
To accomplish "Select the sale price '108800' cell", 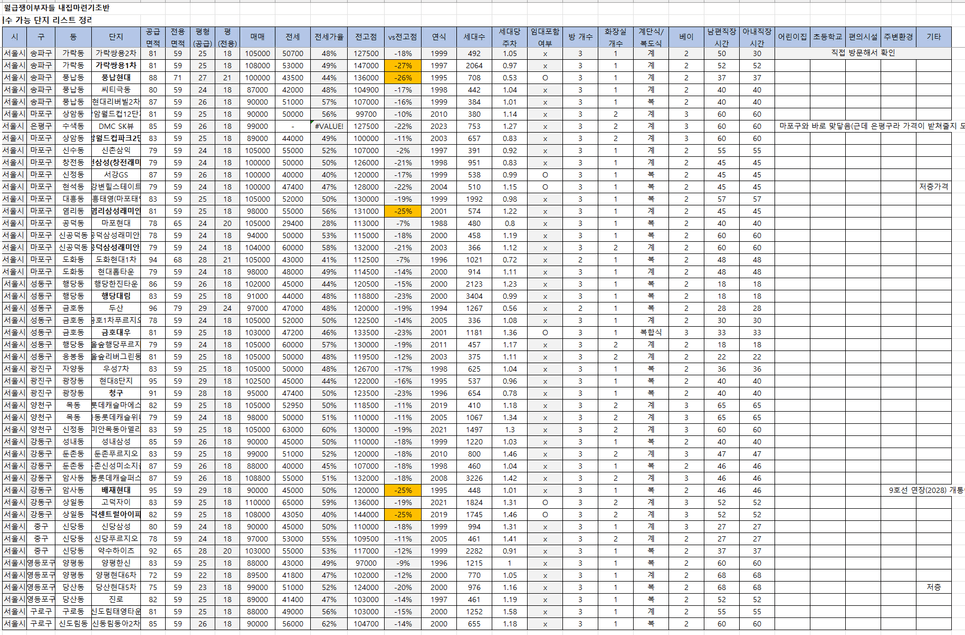I will 257,478.
